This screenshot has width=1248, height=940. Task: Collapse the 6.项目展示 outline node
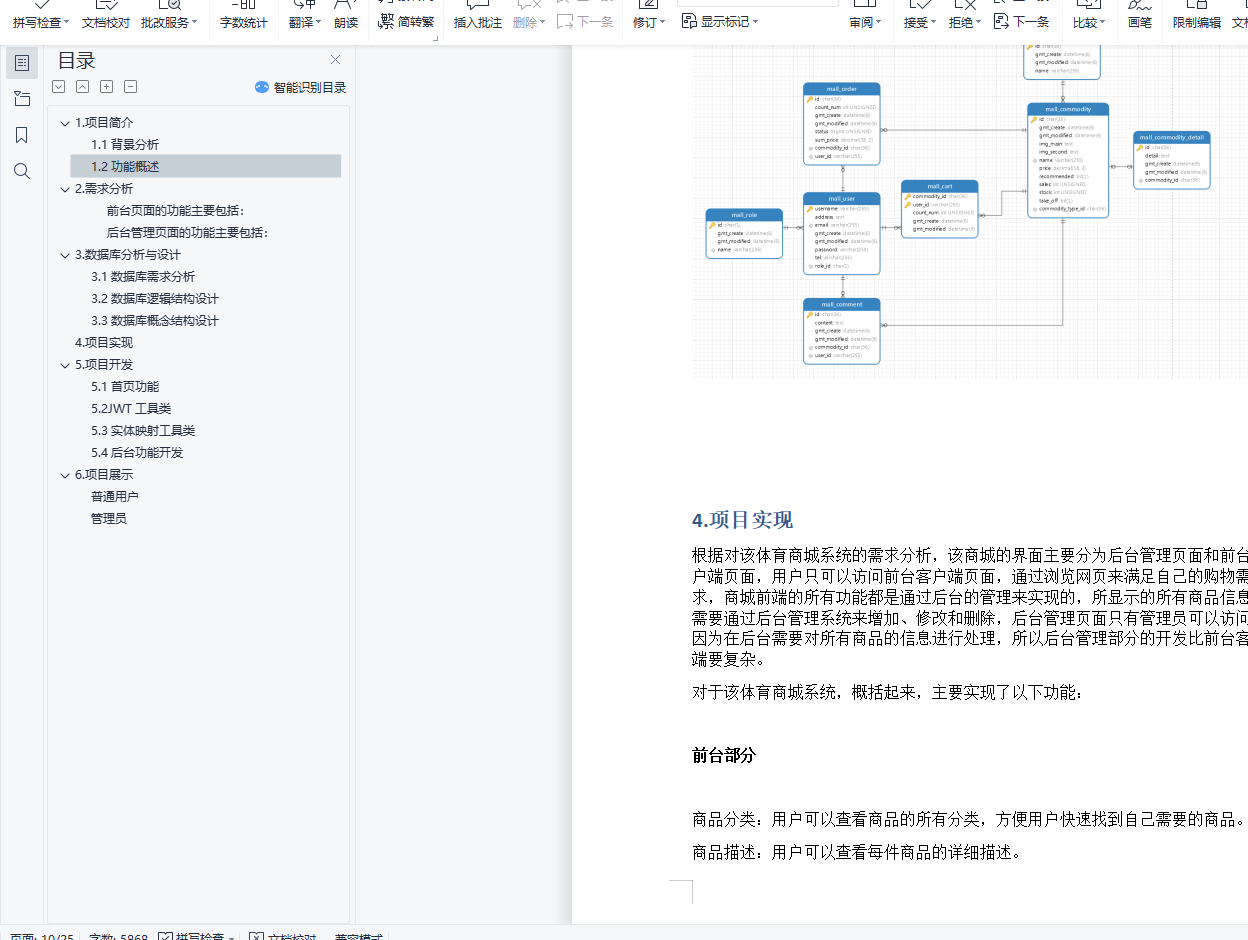pyautogui.click(x=65, y=475)
